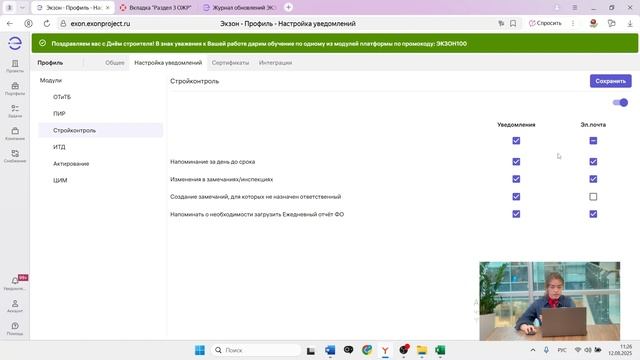This screenshot has width=640, height=360.
Task: Click the bookmark icon in address bar
Action: point(513,24)
